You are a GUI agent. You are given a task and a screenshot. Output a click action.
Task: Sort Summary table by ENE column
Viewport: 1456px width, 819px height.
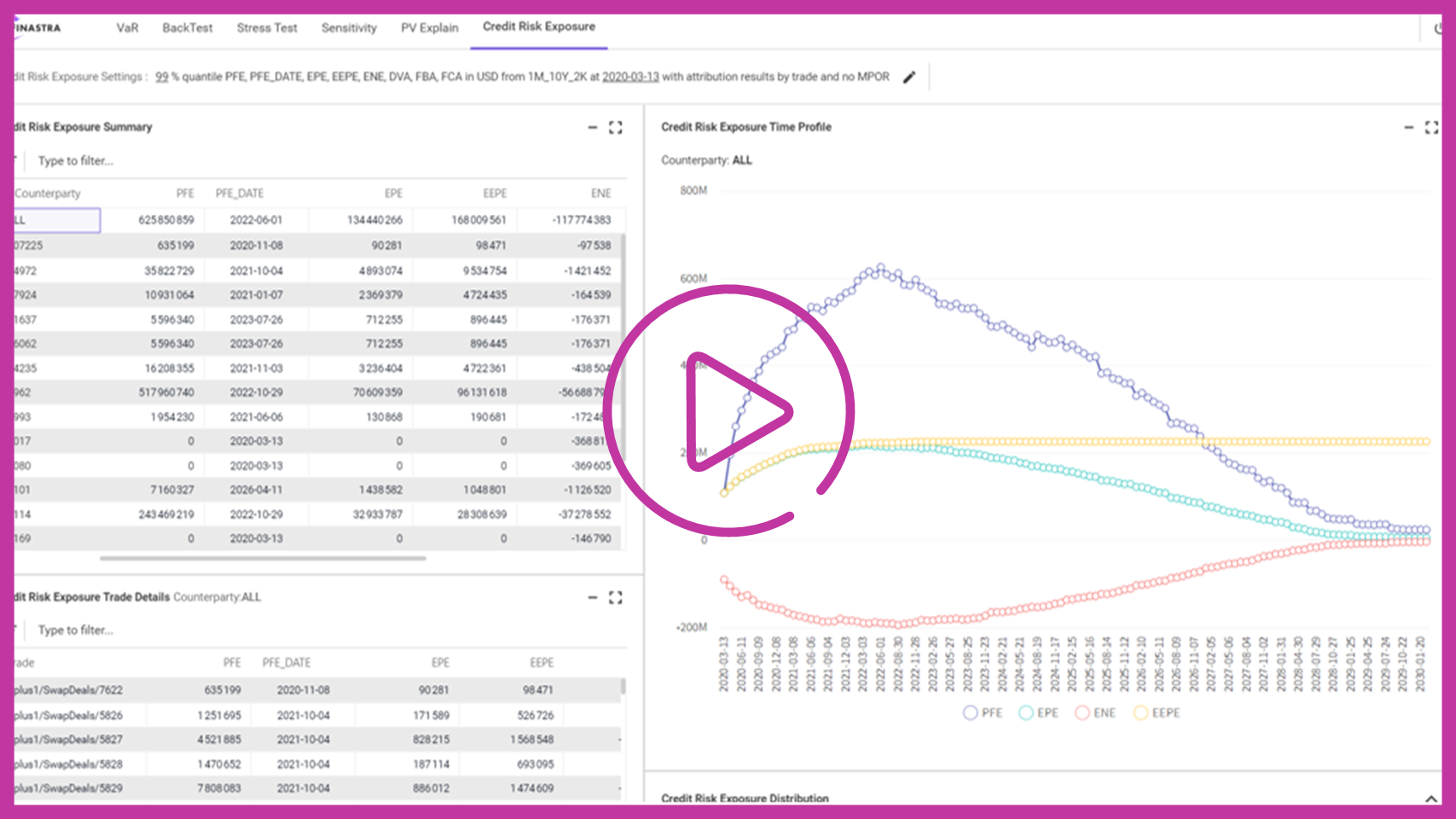click(x=601, y=194)
